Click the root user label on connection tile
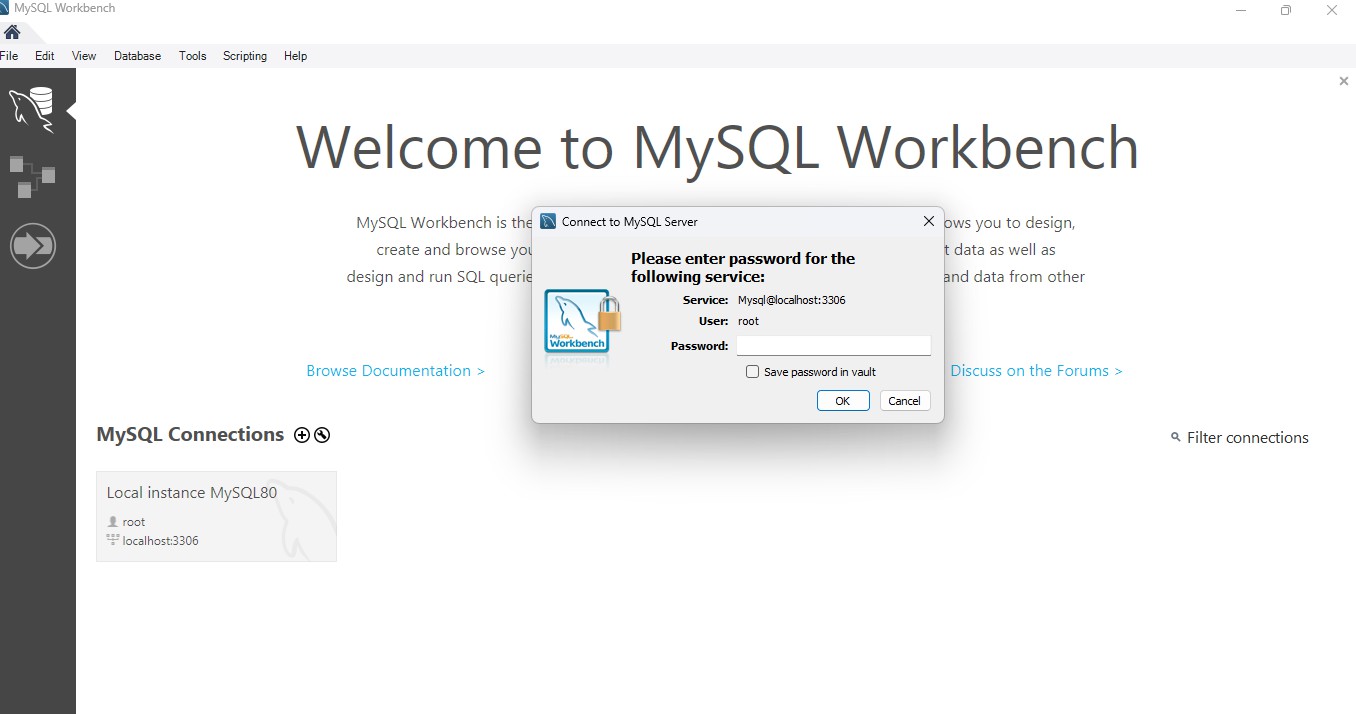 point(134,522)
